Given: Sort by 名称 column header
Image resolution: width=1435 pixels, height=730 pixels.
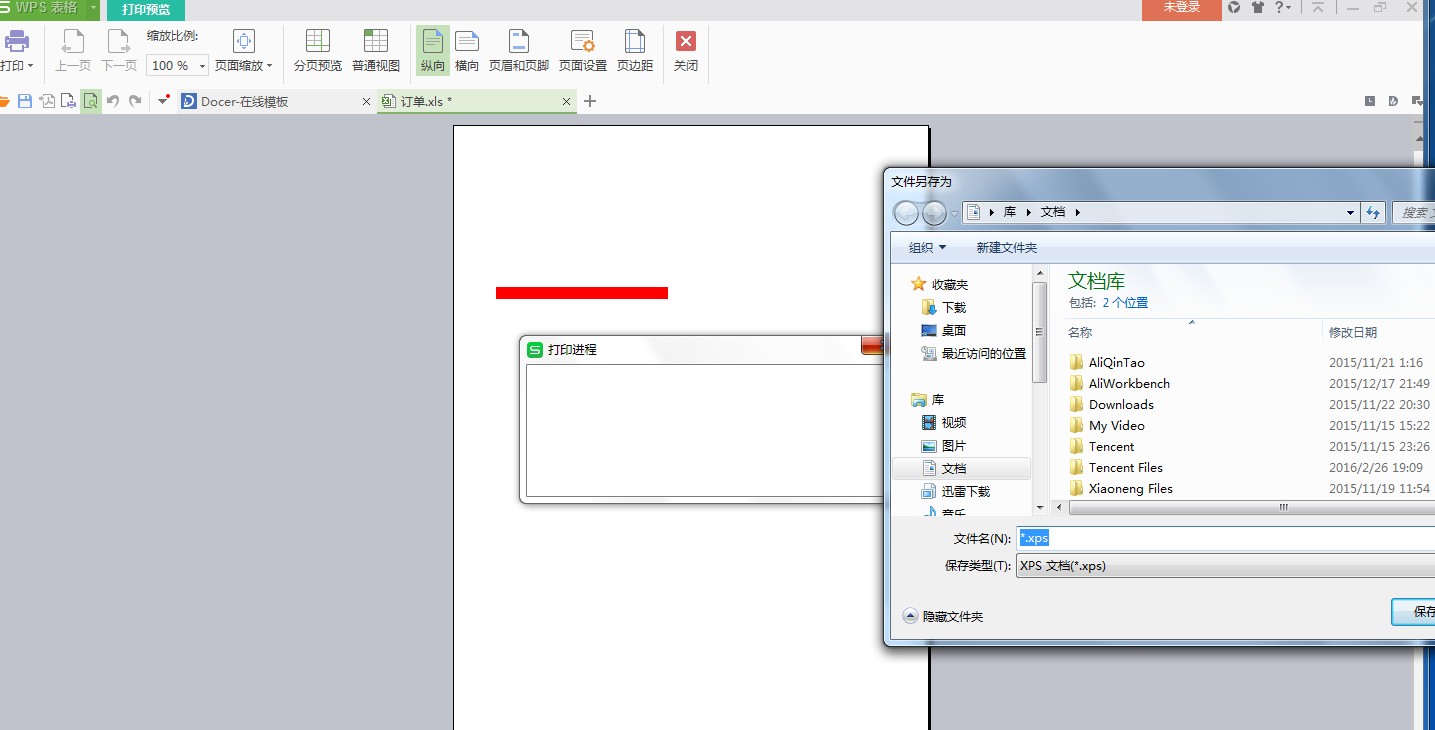Looking at the screenshot, I should coord(1080,333).
